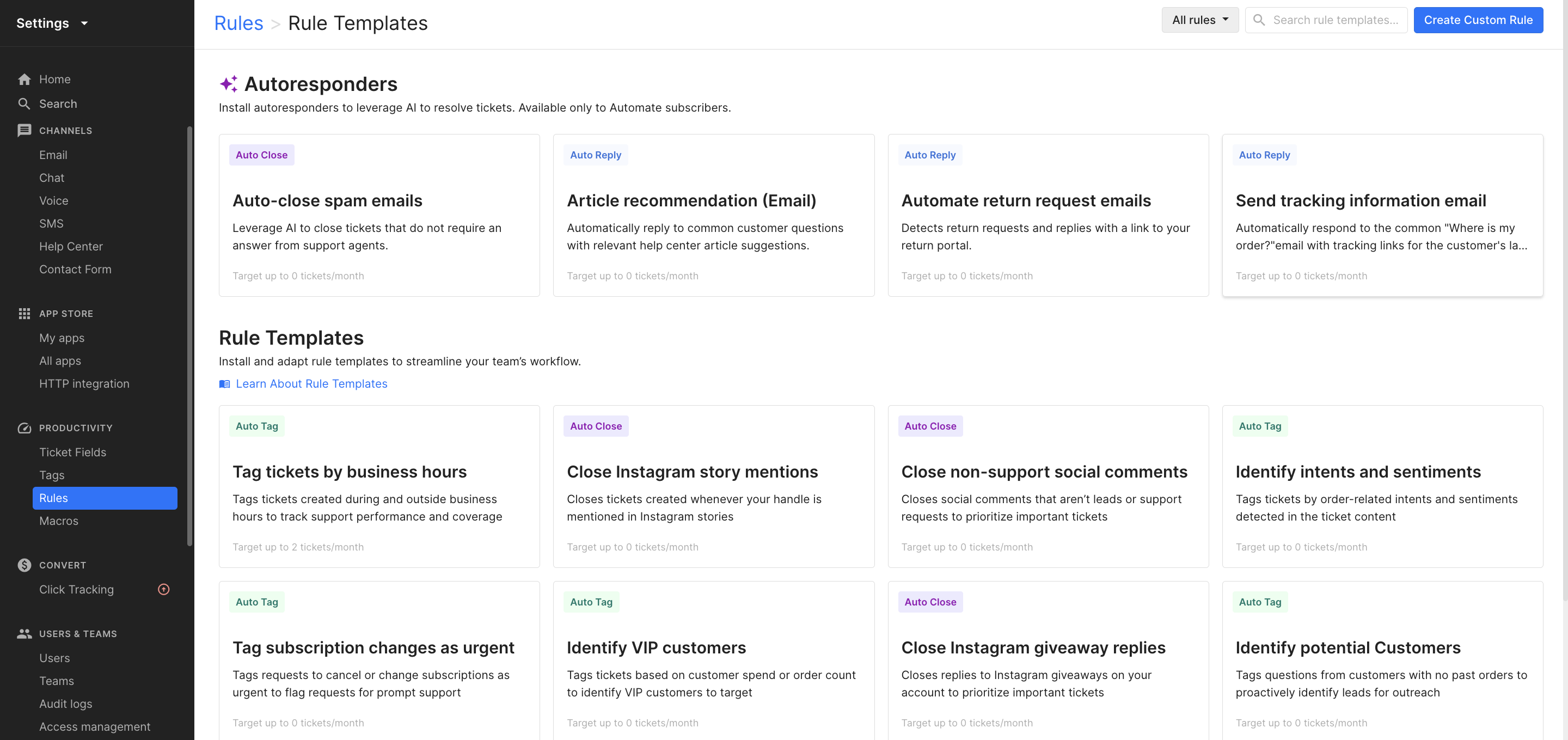Open Contact Form settings
The height and width of the screenshot is (740, 1568).
pos(75,270)
